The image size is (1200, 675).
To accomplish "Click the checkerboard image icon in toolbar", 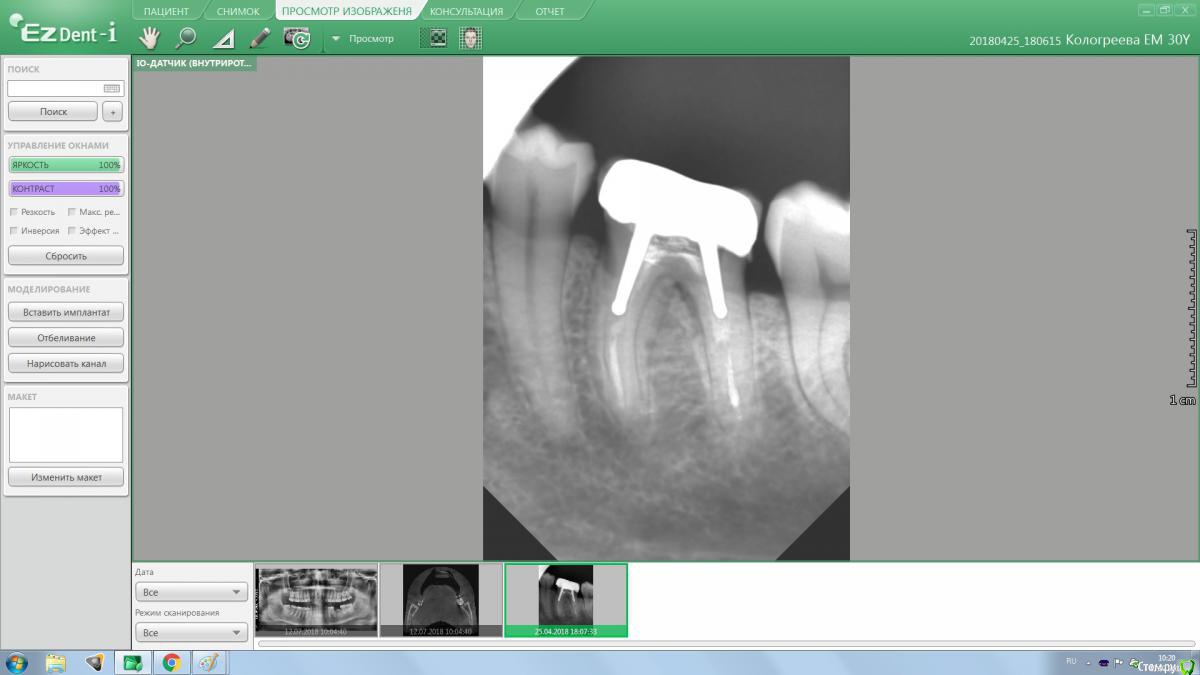I will 437,38.
